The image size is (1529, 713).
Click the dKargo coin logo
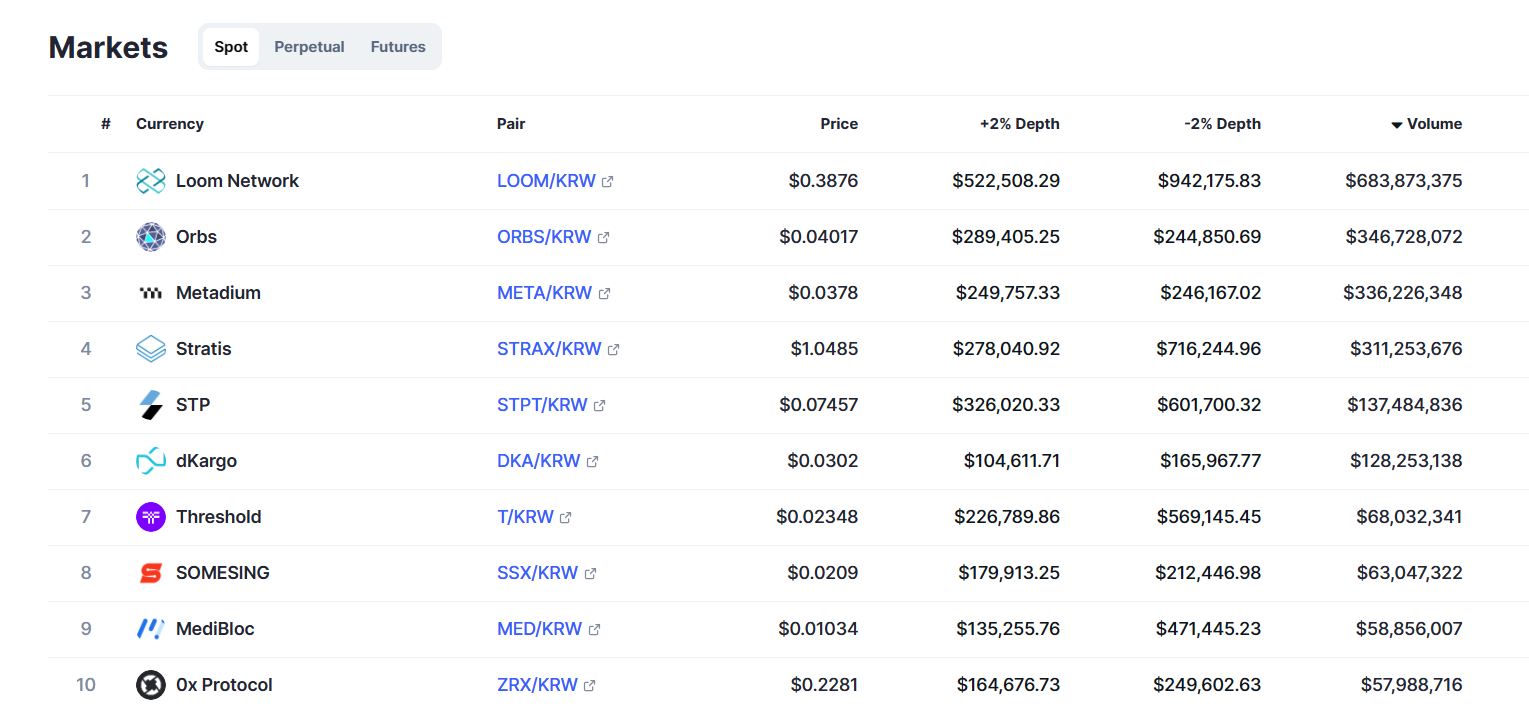151,461
